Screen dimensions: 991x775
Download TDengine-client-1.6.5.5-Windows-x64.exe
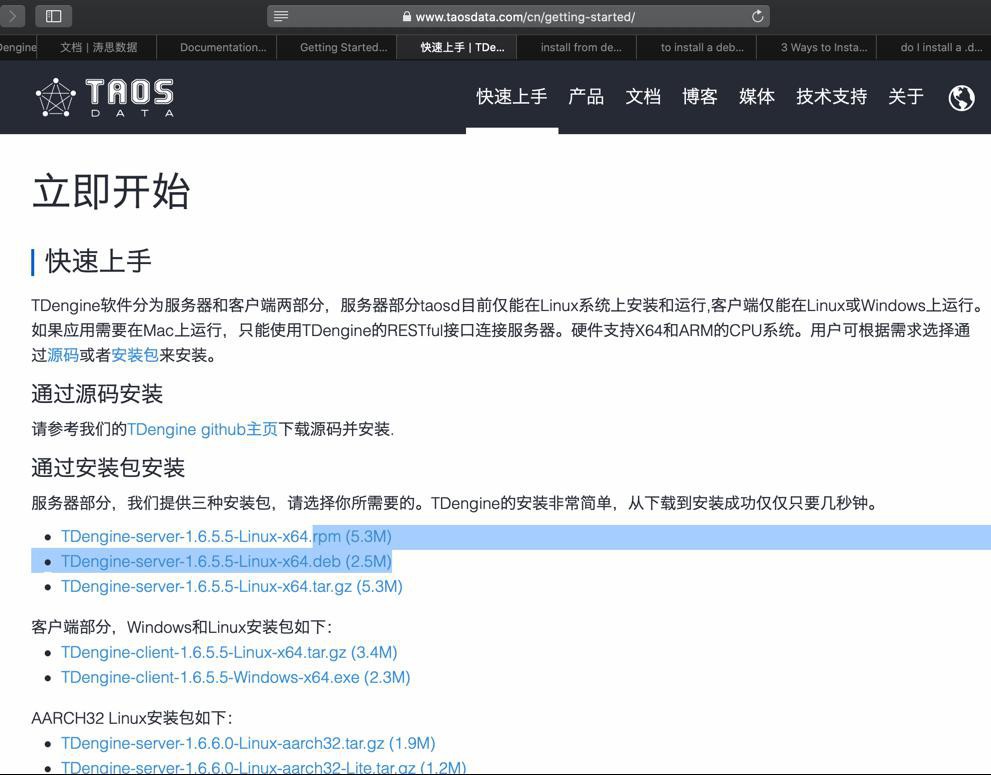235,678
